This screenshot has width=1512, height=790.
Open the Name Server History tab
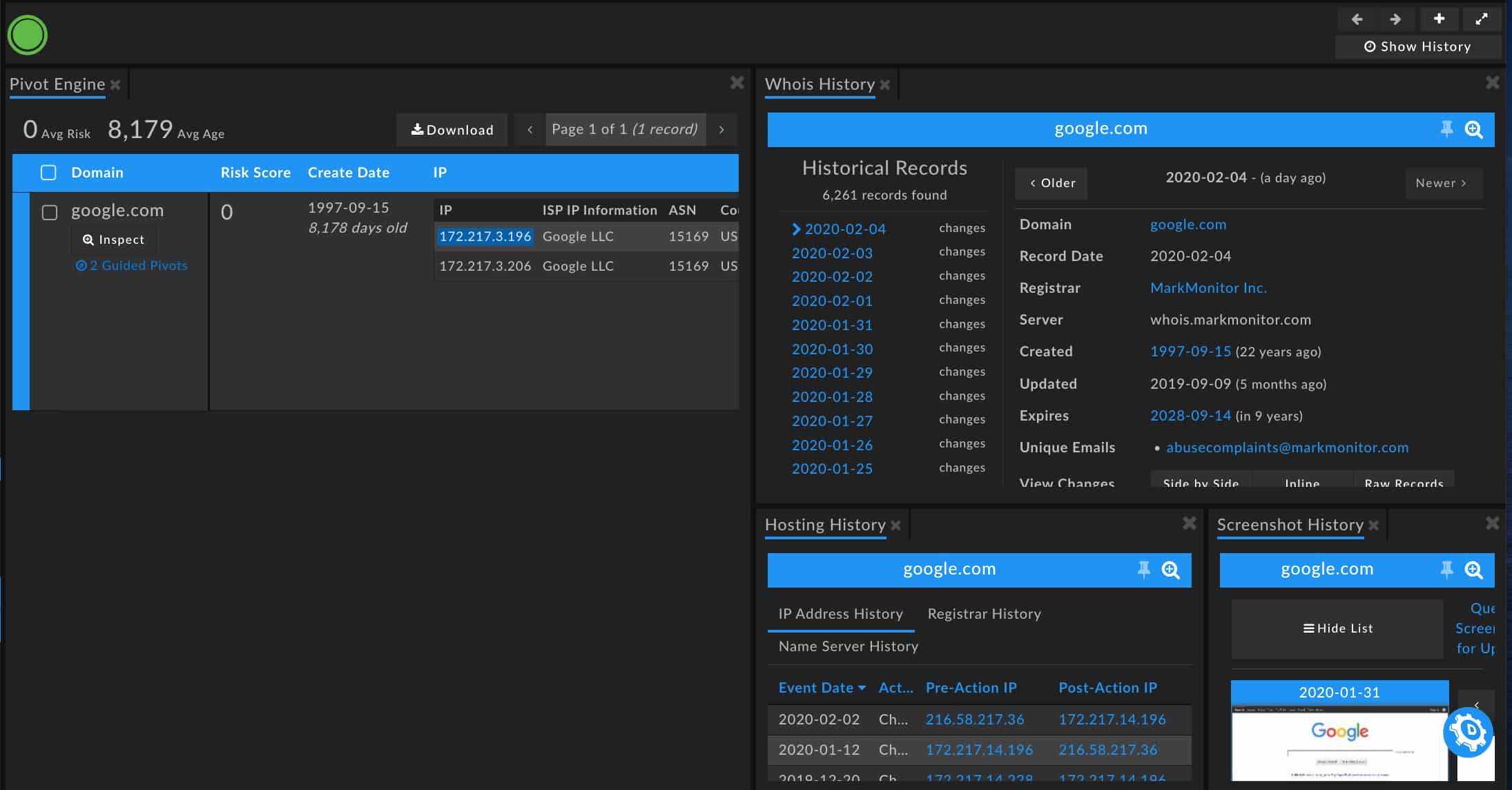tap(848, 646)
